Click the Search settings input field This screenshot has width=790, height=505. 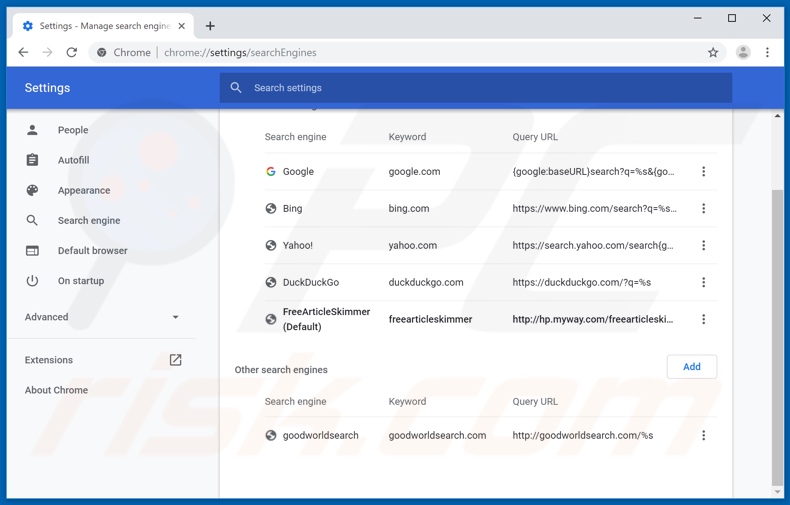click(480, 88)
